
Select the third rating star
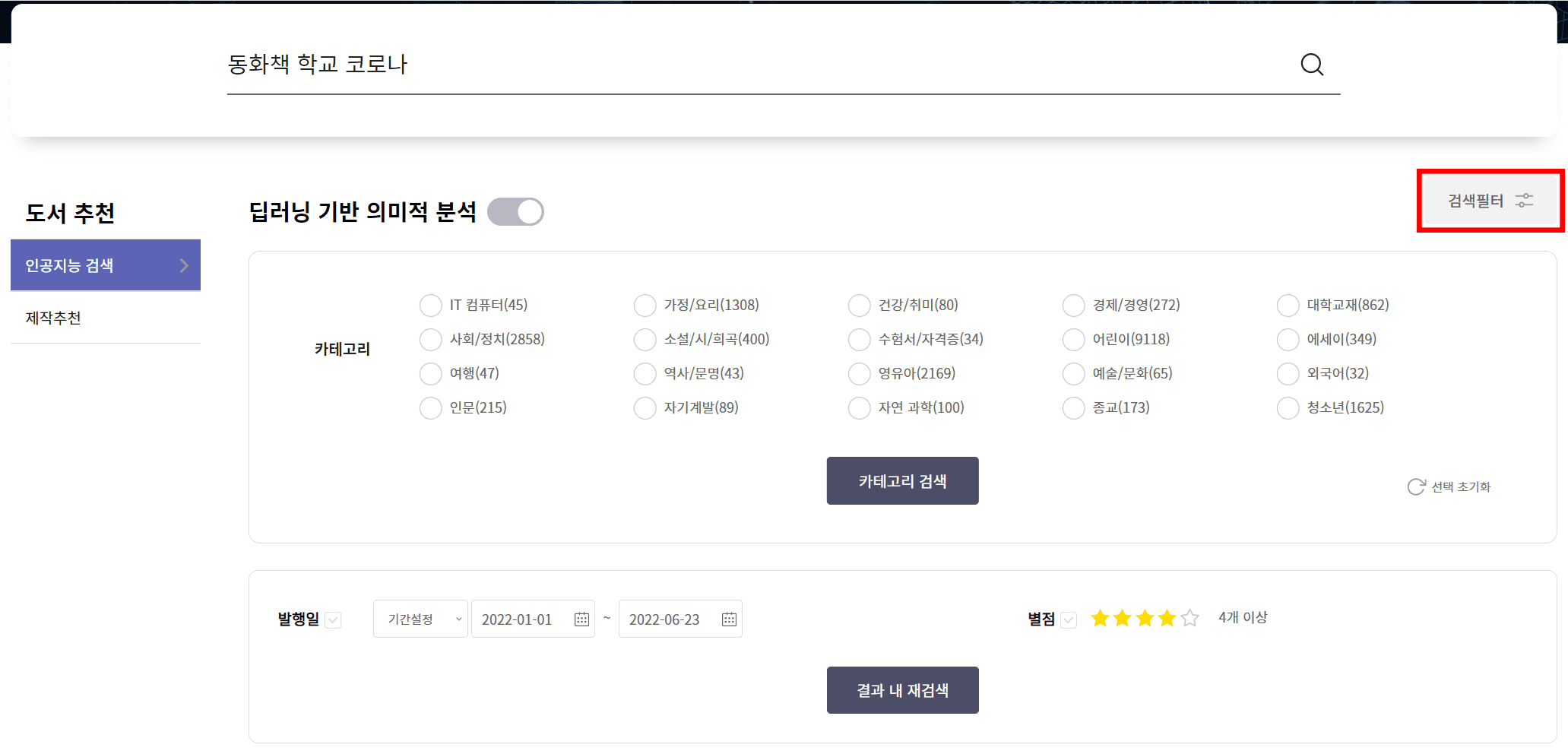point(1145,618)
